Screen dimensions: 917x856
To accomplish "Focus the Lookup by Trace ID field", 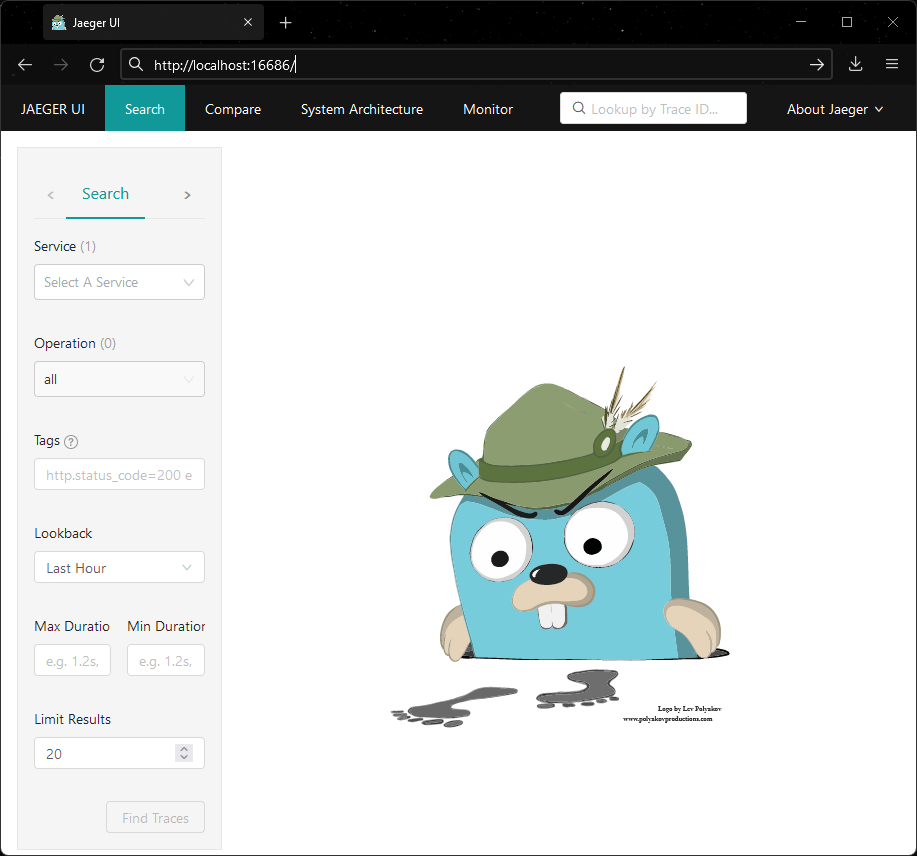I will (653, 108).
